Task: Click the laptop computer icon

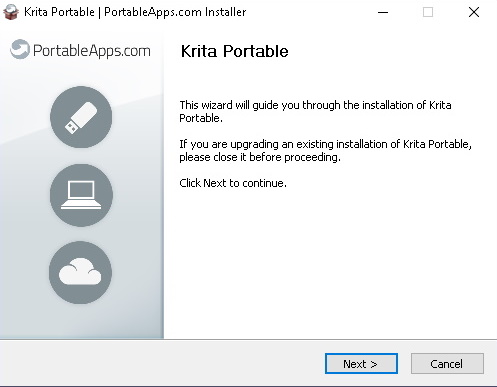Action: pos(81,195)
